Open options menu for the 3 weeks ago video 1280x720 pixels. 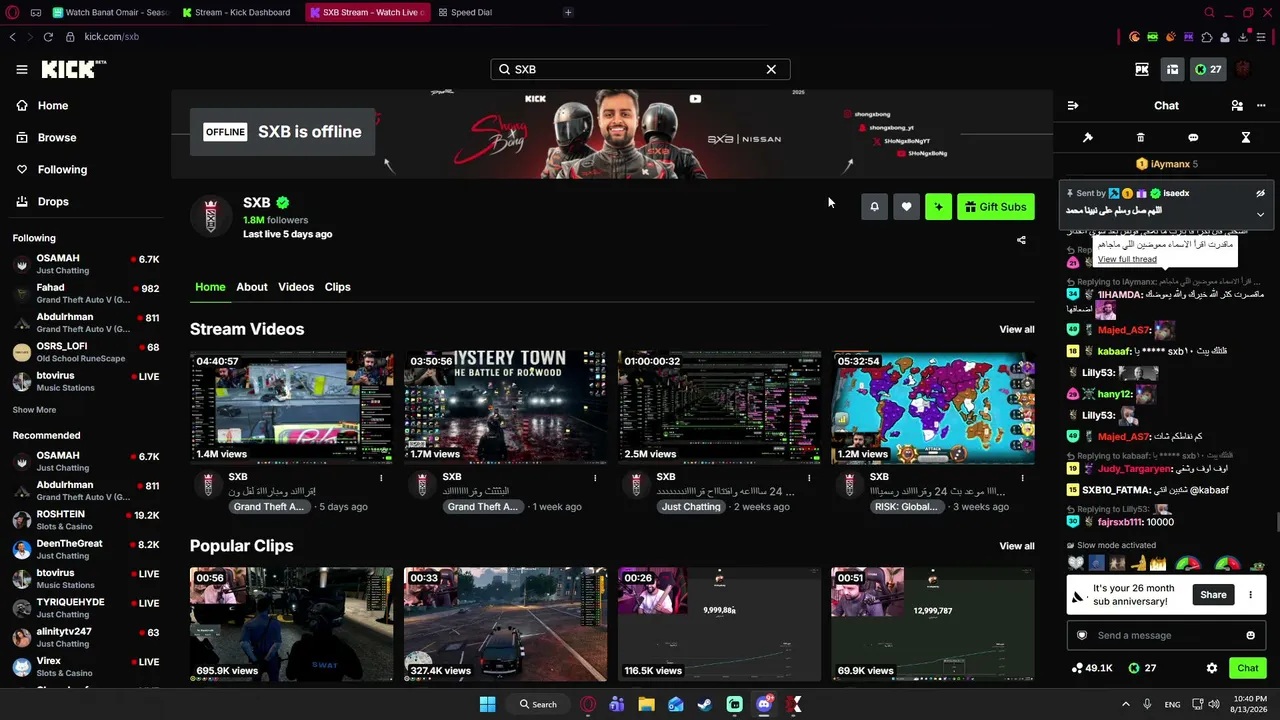tap(1022, 478)
